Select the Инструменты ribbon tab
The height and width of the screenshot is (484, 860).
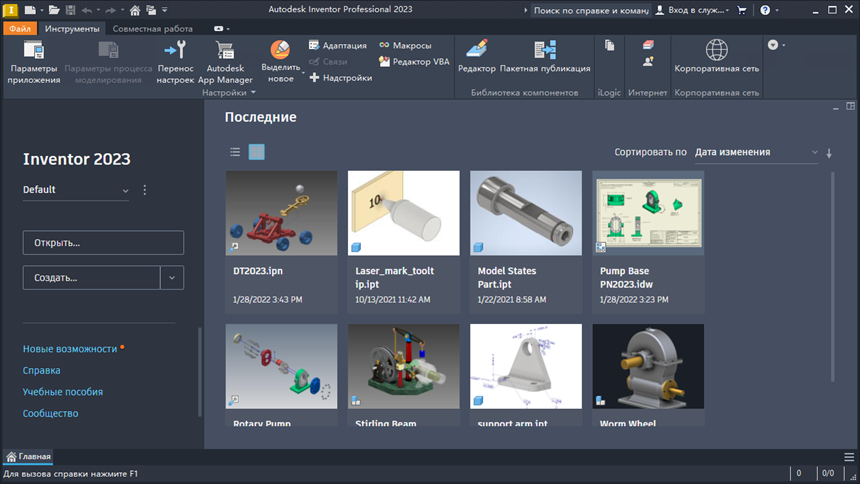coord(72,29)
